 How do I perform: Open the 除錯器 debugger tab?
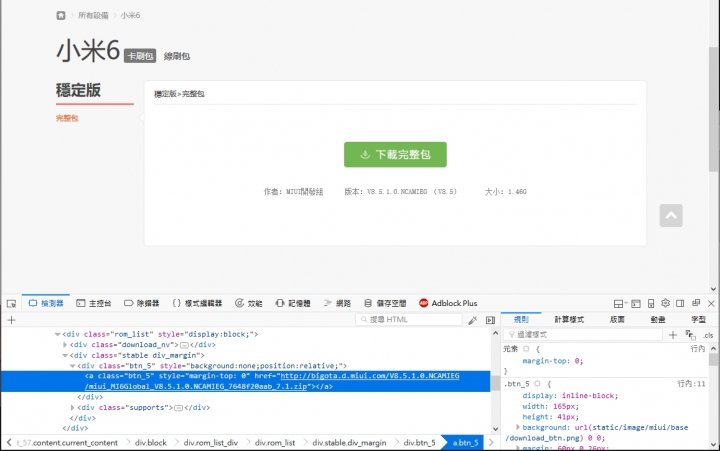141,303
